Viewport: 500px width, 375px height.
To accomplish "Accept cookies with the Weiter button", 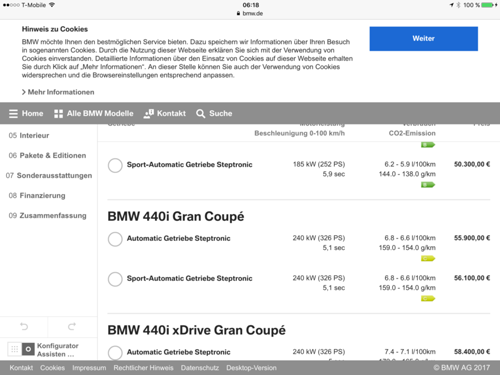I will tap(423, 39).
